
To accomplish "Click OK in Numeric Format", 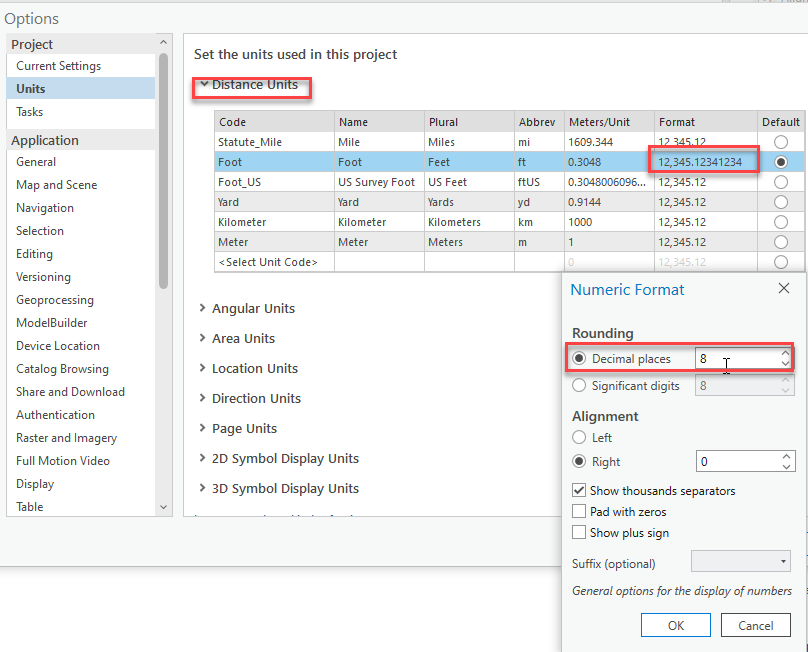I will pos(676,626).
